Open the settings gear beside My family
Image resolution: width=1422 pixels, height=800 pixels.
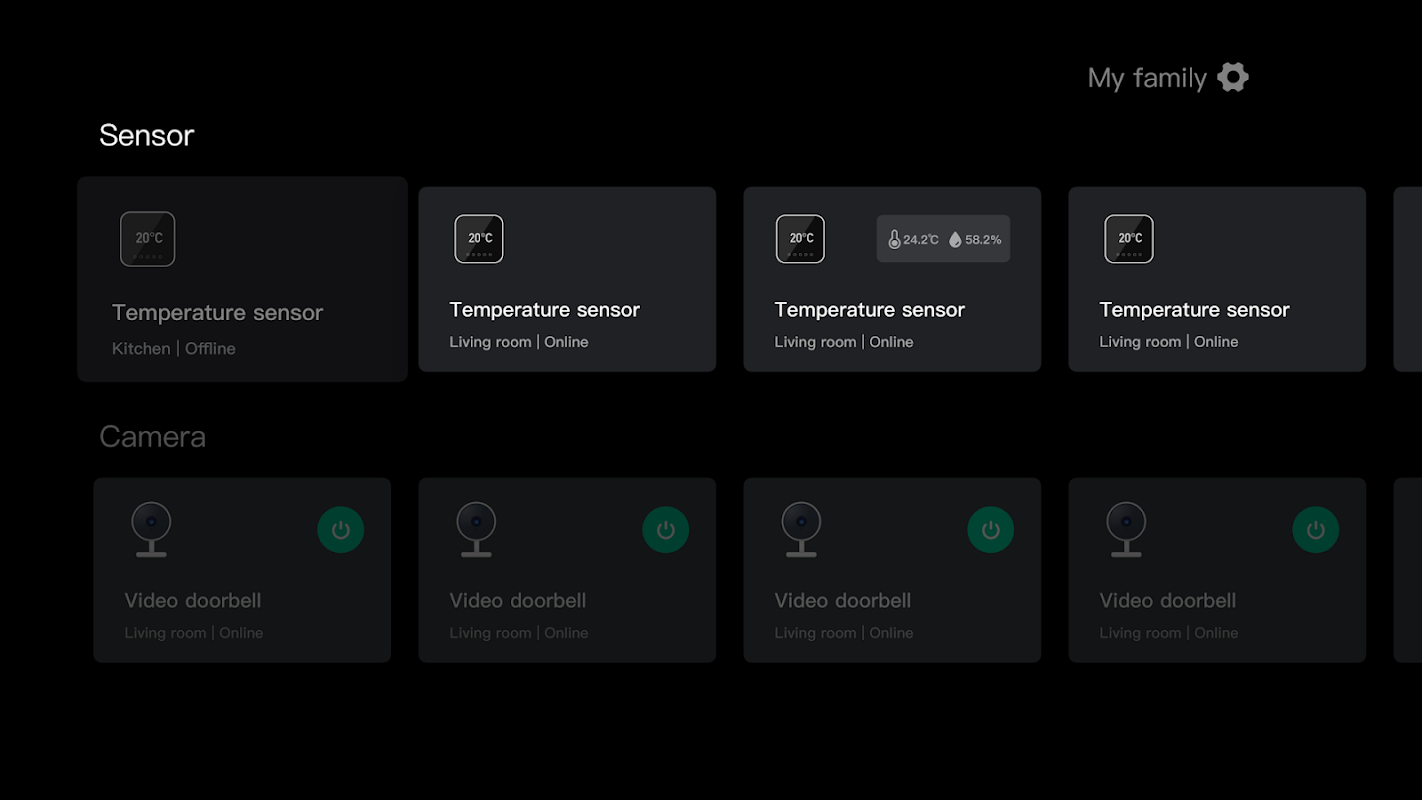[x=1233, y=77]
